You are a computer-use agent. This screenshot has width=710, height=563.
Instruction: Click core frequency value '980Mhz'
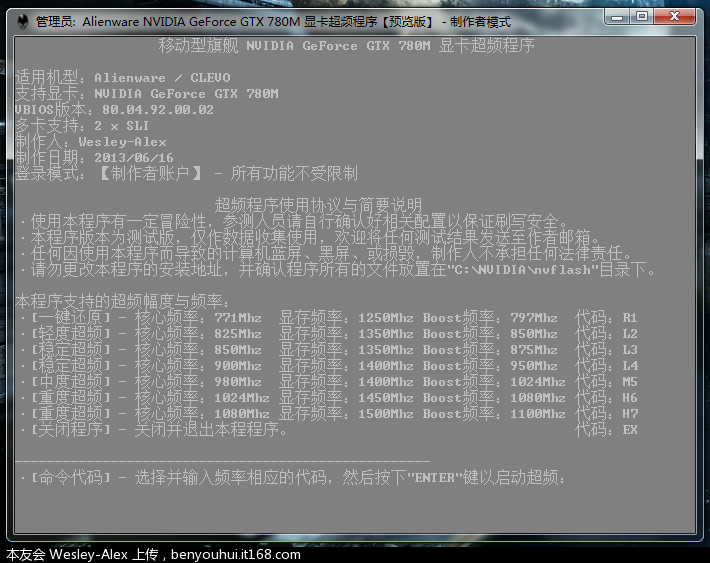click(238, 382)
